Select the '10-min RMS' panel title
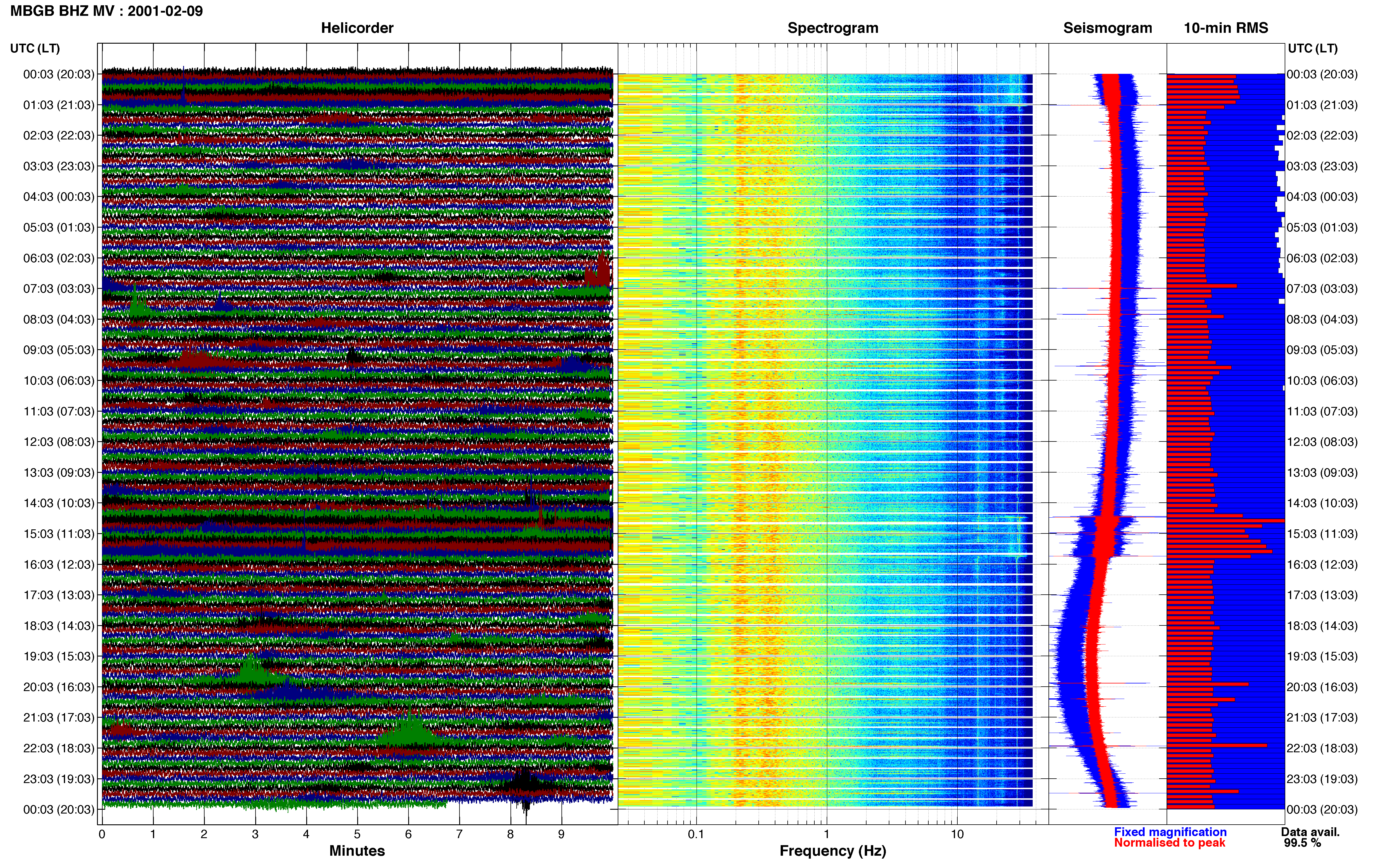 (x=1226, y=28)
